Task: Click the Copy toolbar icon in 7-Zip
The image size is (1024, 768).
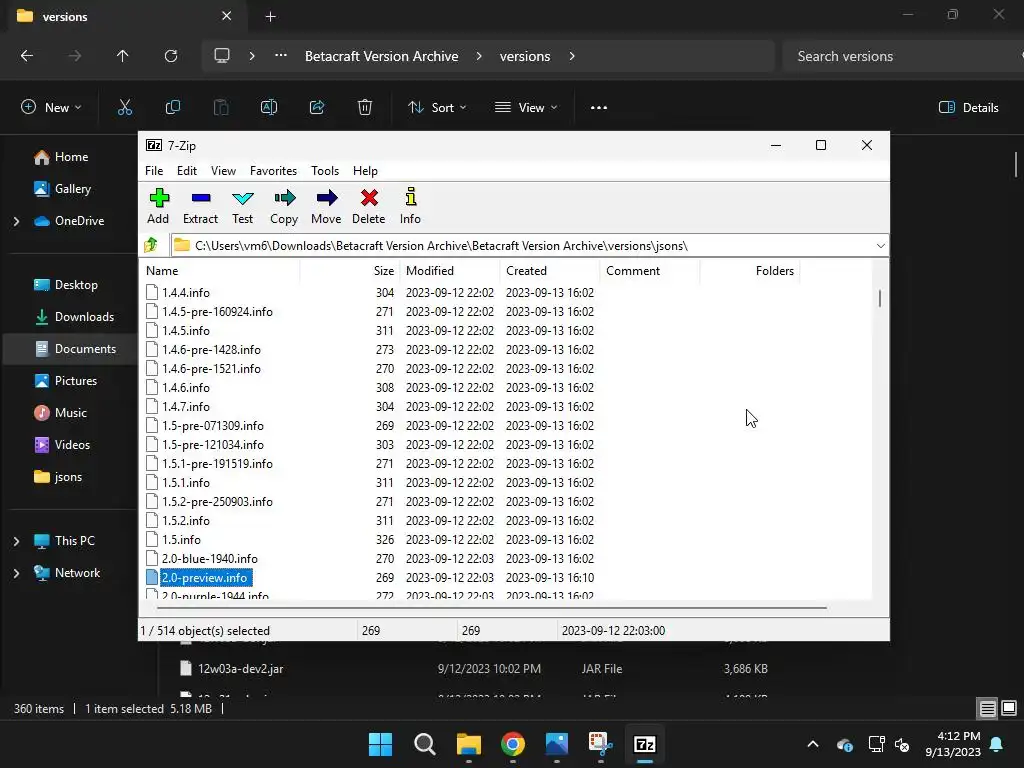Action: 284,206
